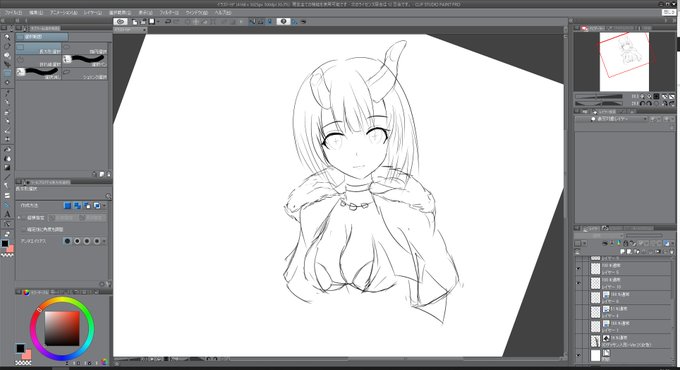Choose the Erase selection sub tool
The height and width of the screenshot is (370, 680).
[39, 73]
